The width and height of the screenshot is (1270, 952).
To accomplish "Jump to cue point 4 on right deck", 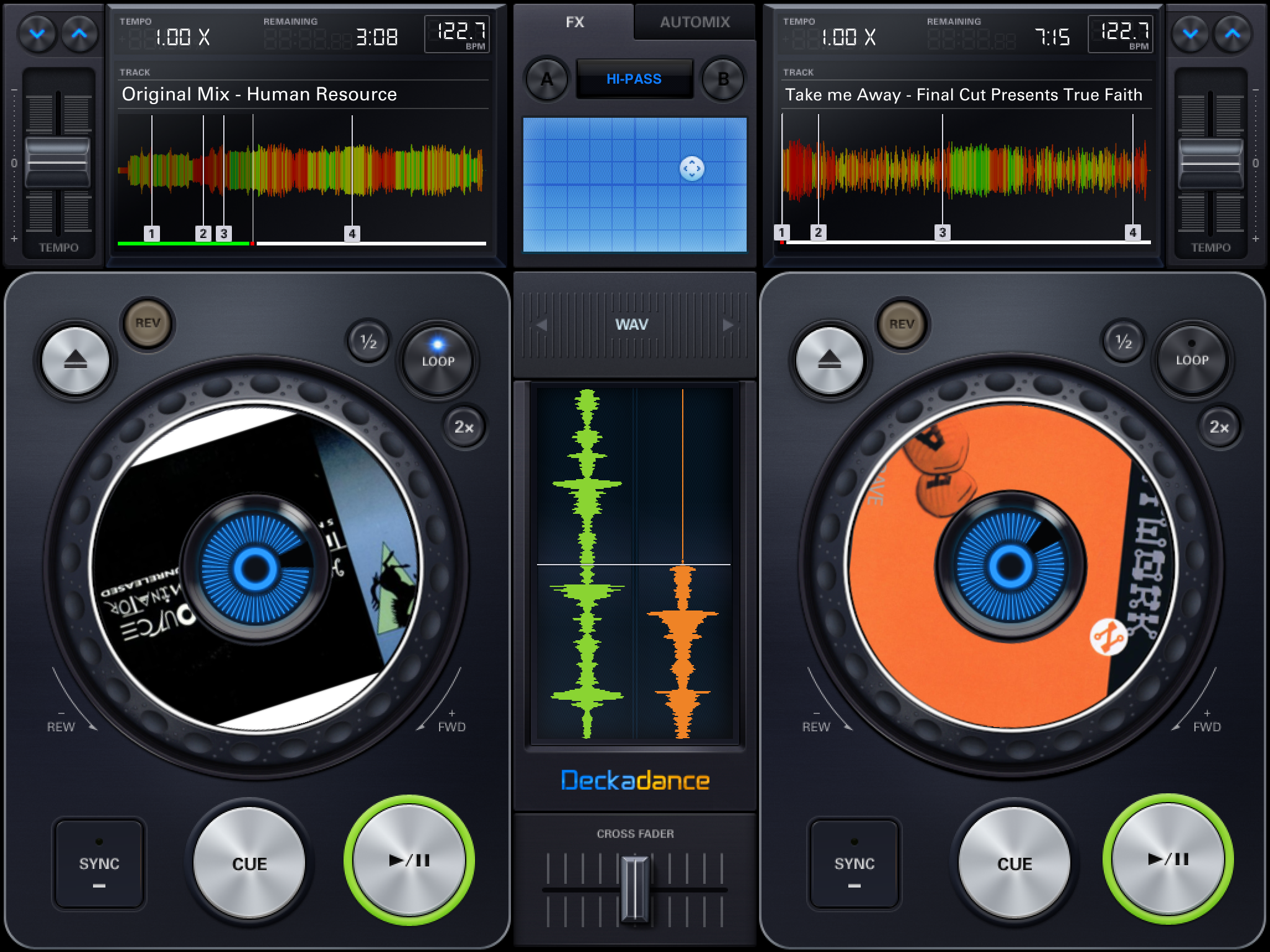I will [1133, 232].
